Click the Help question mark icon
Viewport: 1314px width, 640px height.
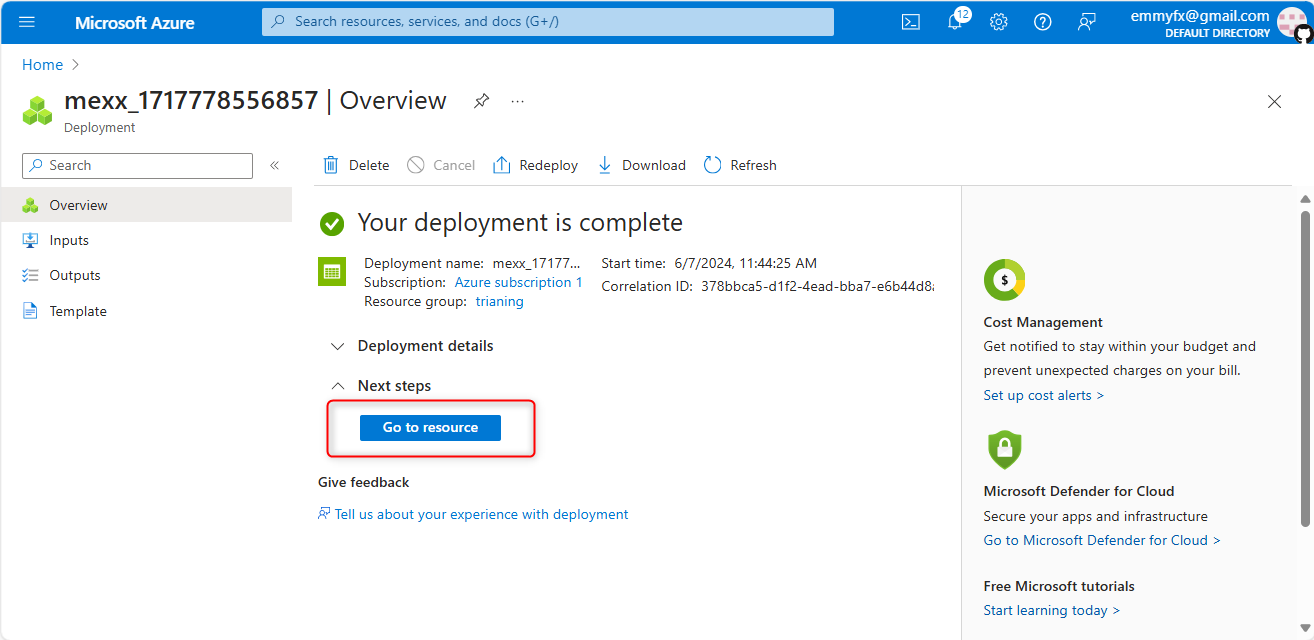pyautogui.click(x=1042, y=22)
